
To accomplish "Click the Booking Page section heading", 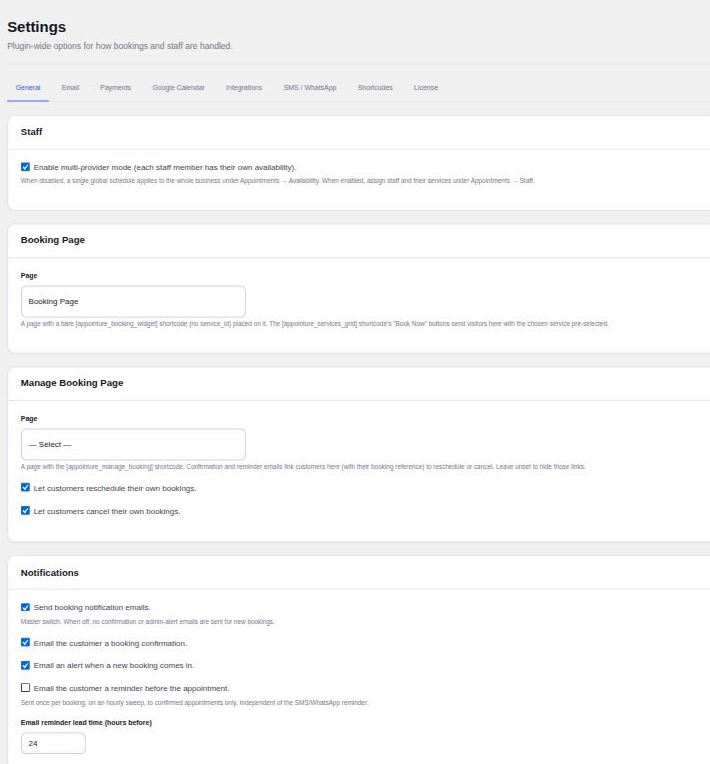I will click(53, 240).
